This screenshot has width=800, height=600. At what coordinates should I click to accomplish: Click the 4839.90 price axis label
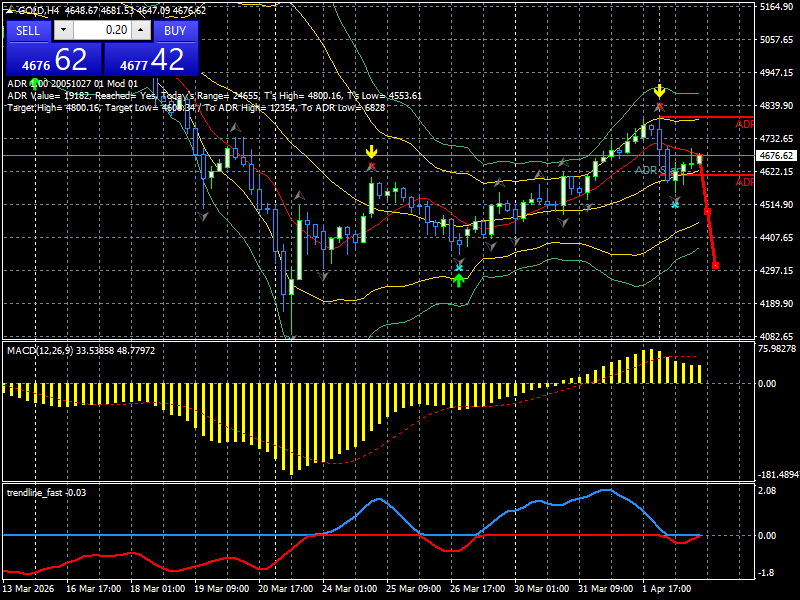point(777,106)
